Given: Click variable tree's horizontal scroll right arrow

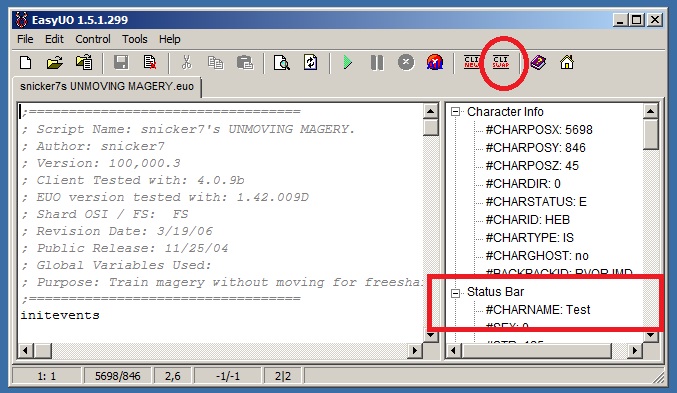Looking at the screenshot, I should click(634, 350).
